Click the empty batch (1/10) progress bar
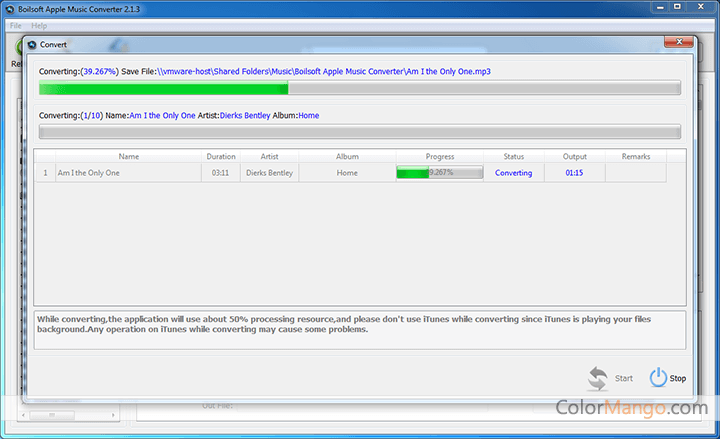Screen dimensions: 720x439 tap(359, 132)
